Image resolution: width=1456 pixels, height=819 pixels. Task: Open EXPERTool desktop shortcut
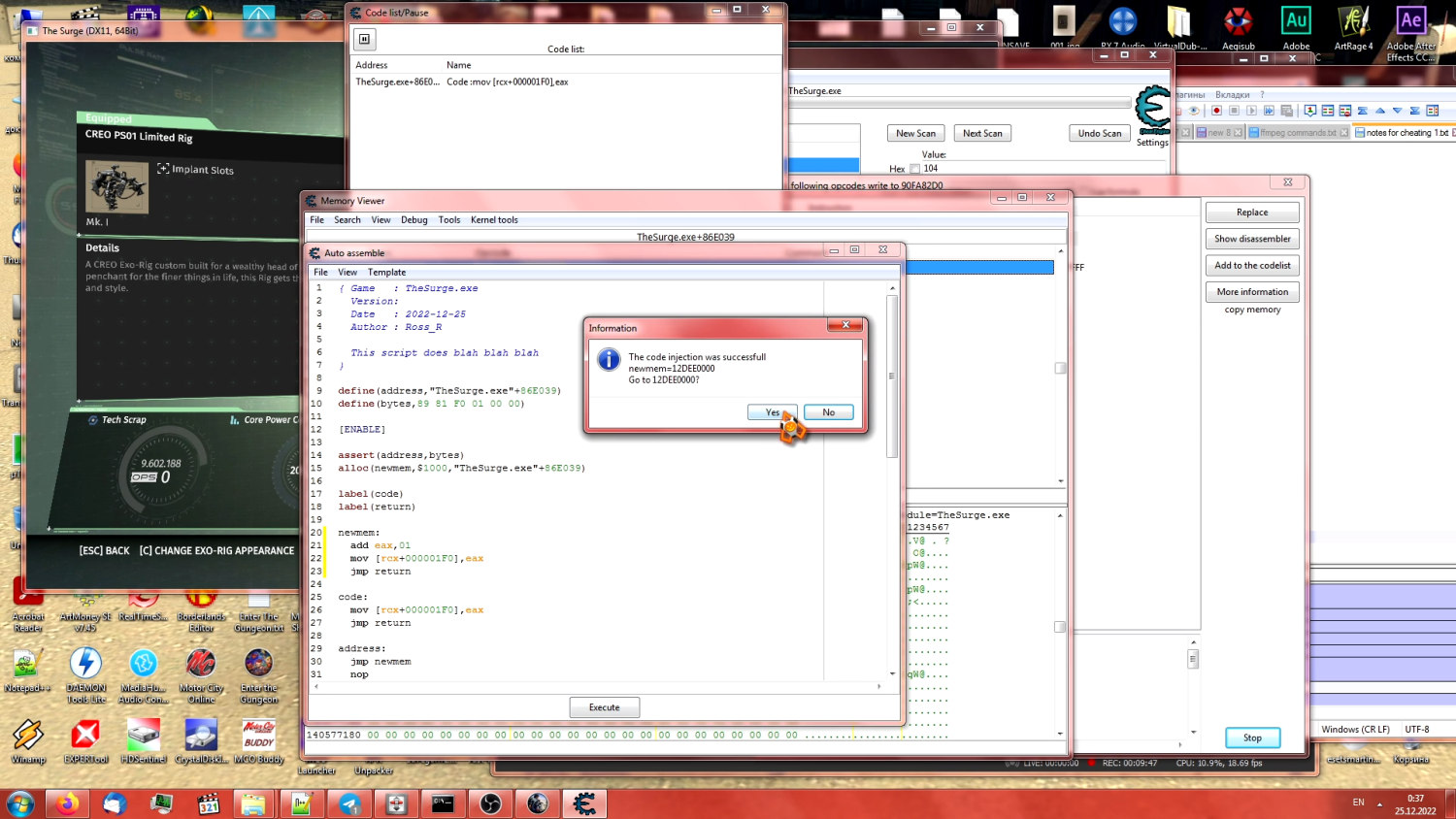85,741
